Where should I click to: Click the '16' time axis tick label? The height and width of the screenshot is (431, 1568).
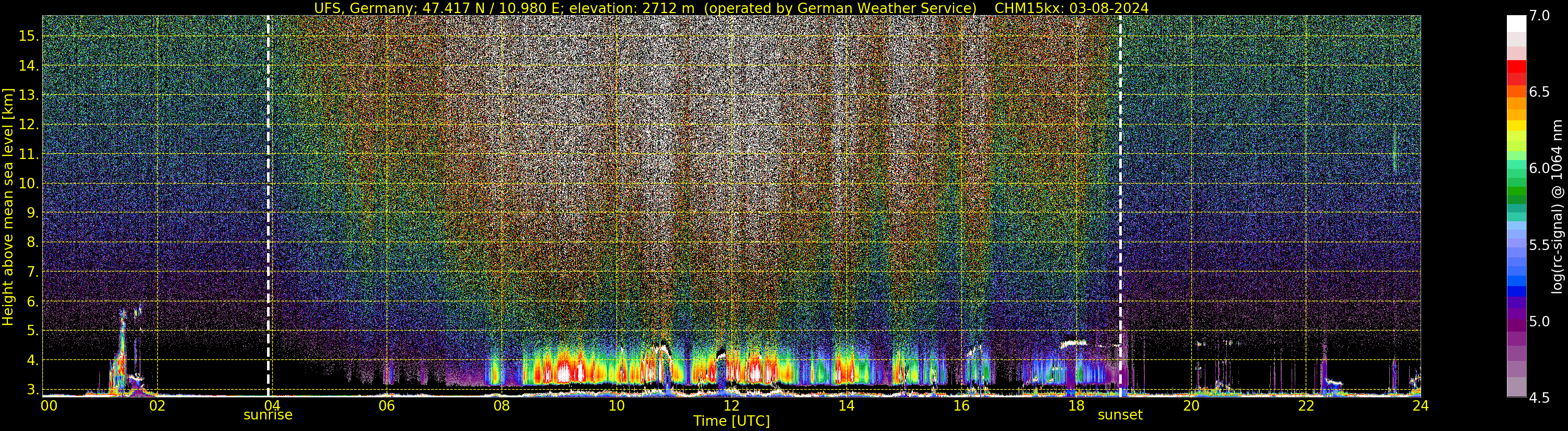click(961, 406)
